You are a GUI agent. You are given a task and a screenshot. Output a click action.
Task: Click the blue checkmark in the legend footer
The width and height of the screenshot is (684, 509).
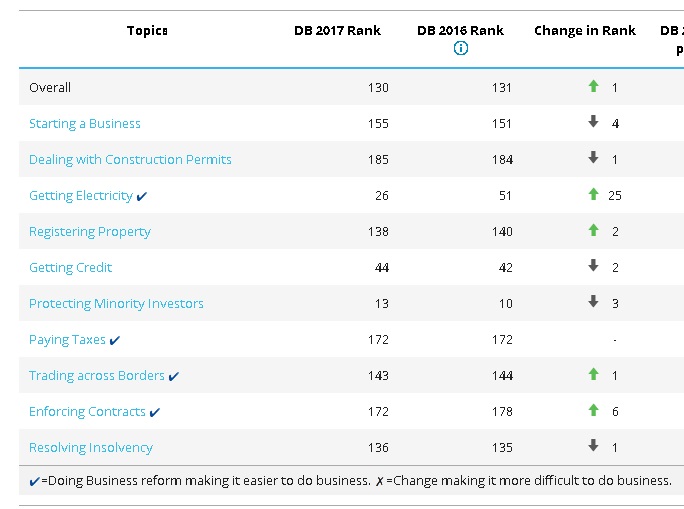click(x=34, y=482)
